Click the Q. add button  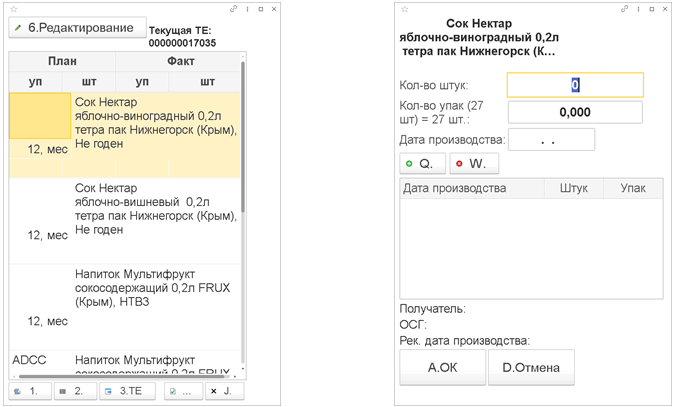[422, 163]
